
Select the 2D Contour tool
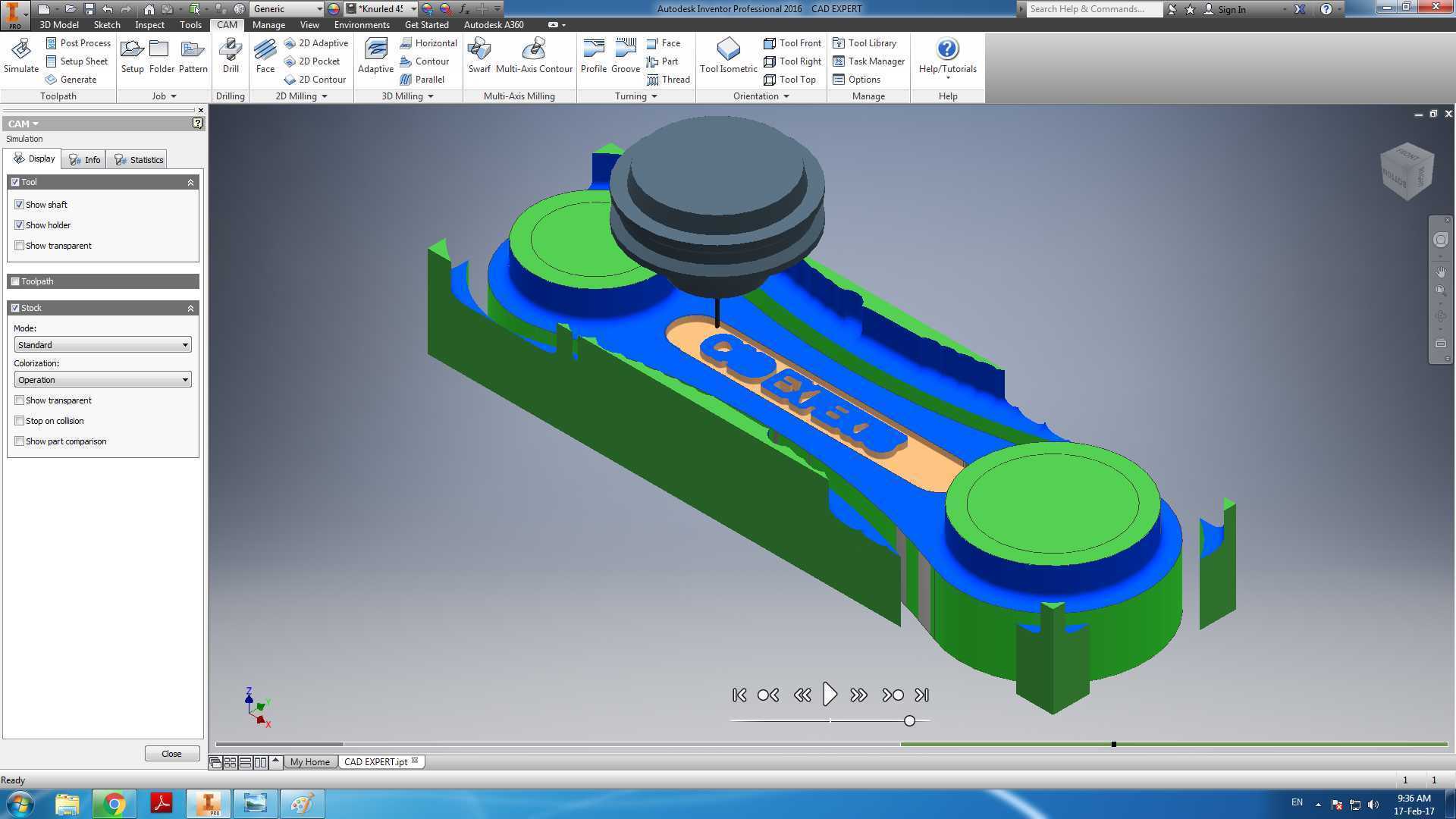(x=315, y=80)
